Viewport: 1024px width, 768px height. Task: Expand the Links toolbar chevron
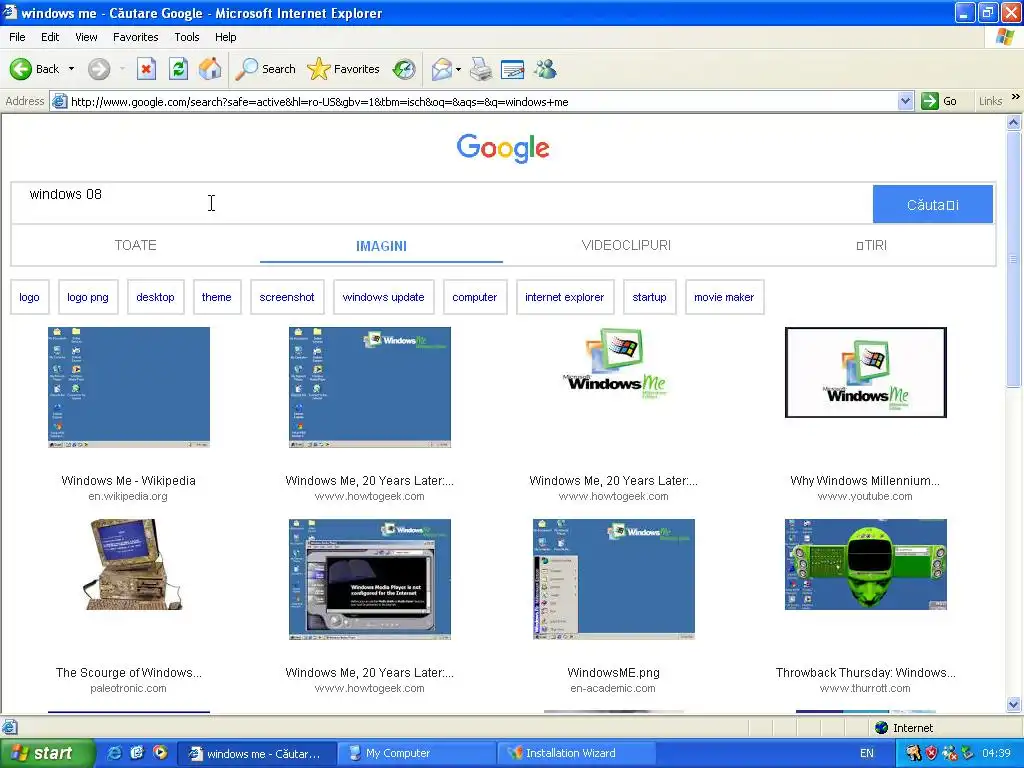pyautogui.click(x=1016, y=97)
